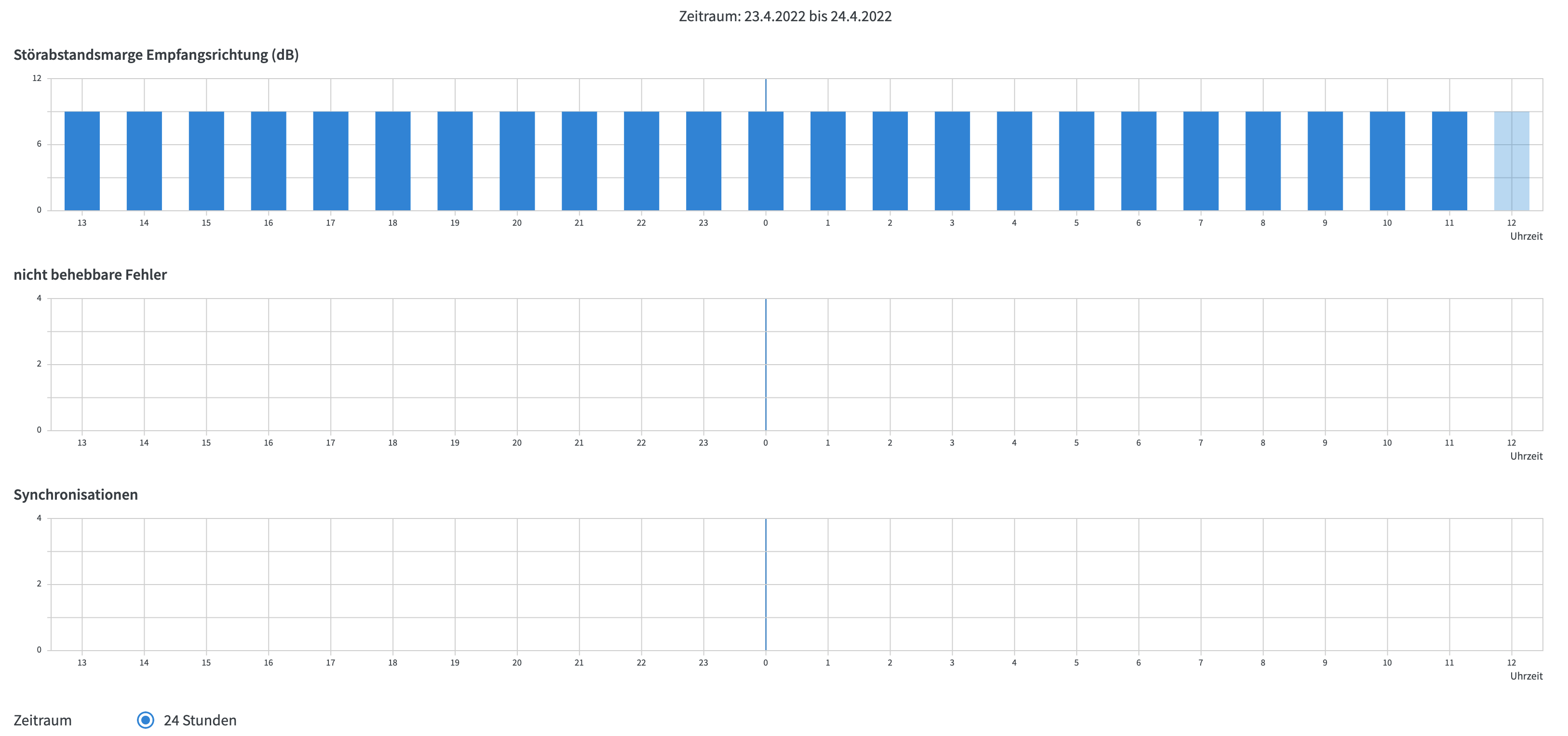
Task: Click the signal margin bar at hour 23
Action: point(703,161)
